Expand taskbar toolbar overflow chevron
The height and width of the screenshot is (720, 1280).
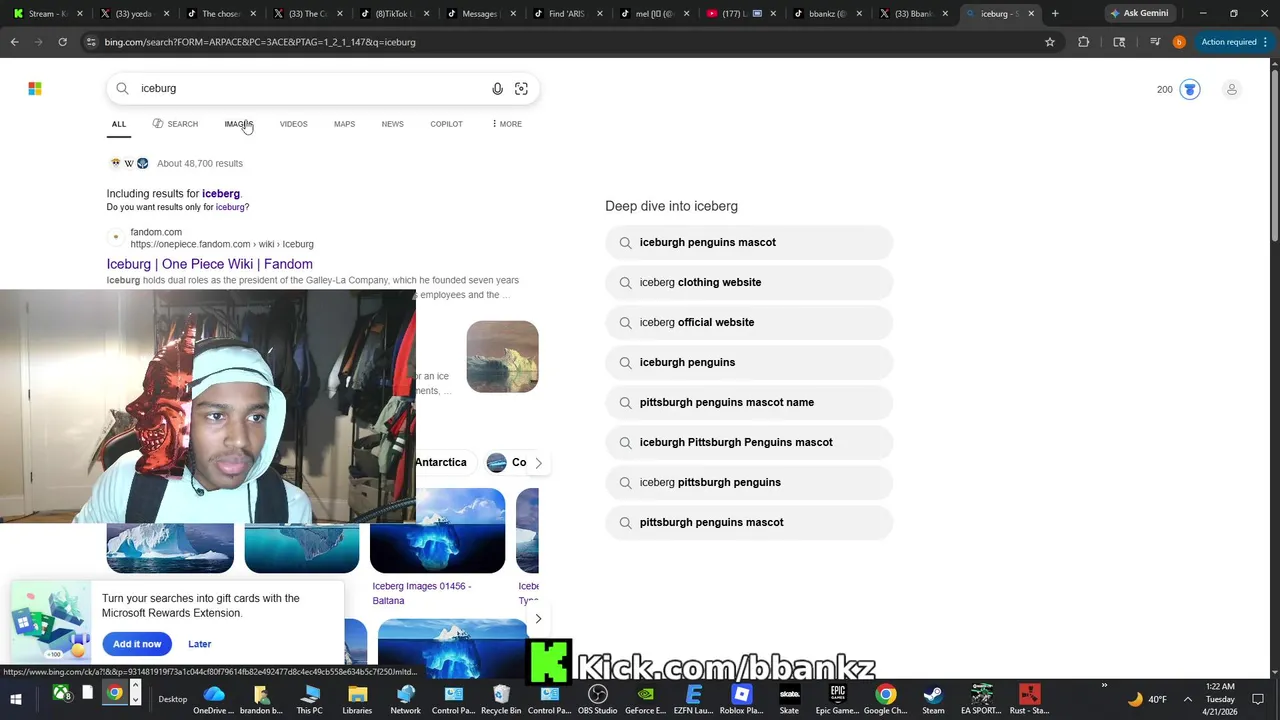click(x=1104, y=686)
